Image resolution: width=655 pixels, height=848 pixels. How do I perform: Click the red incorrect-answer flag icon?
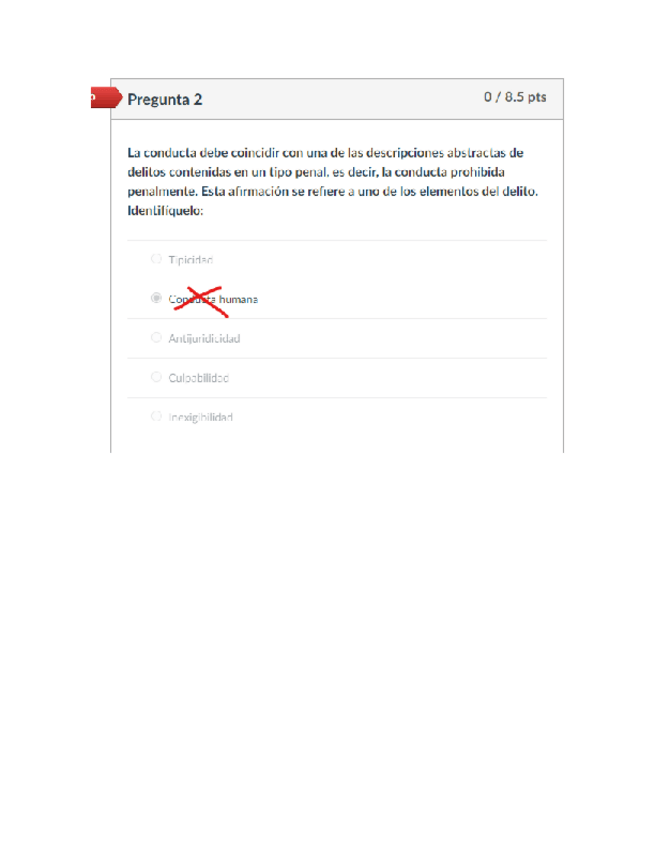point(106,97)
